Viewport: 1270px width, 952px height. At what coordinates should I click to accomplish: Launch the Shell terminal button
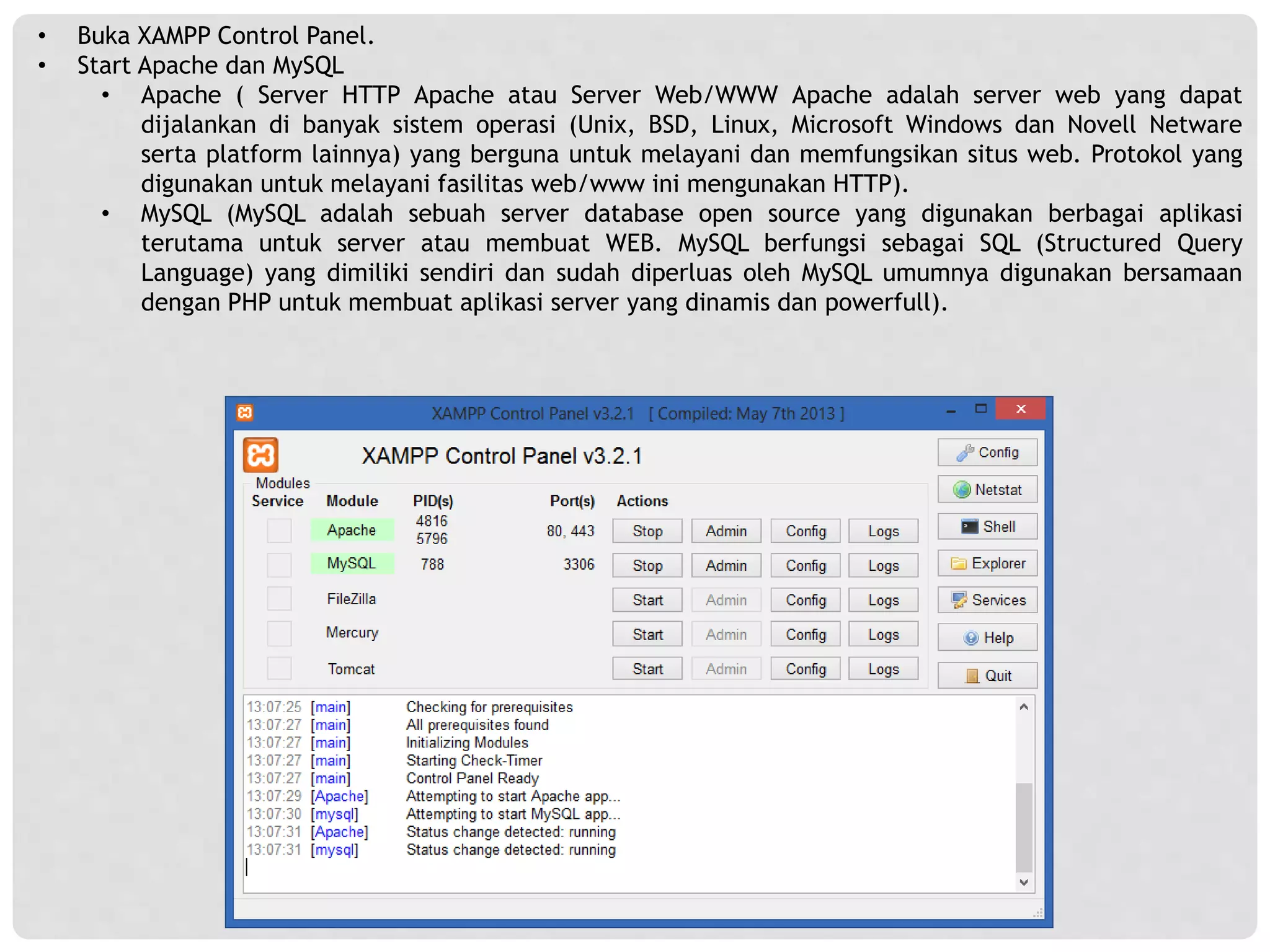click(987, 527)
